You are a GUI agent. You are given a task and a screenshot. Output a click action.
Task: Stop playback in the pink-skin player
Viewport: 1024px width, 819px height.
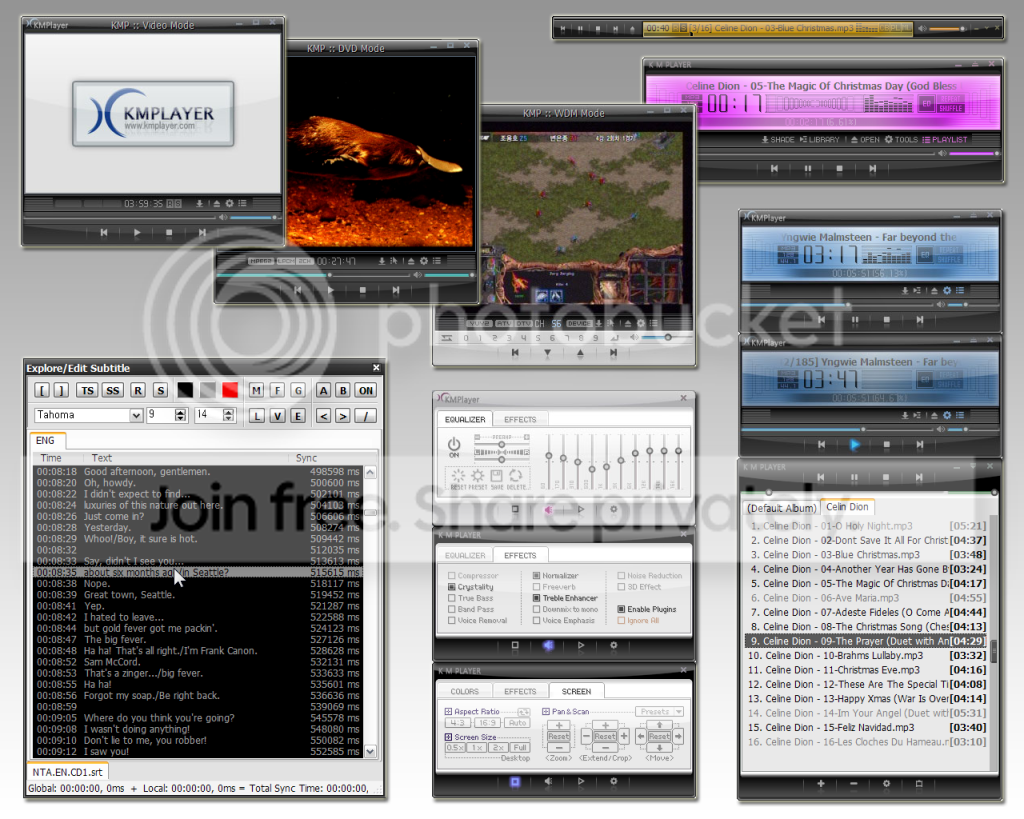coord(839,169)
